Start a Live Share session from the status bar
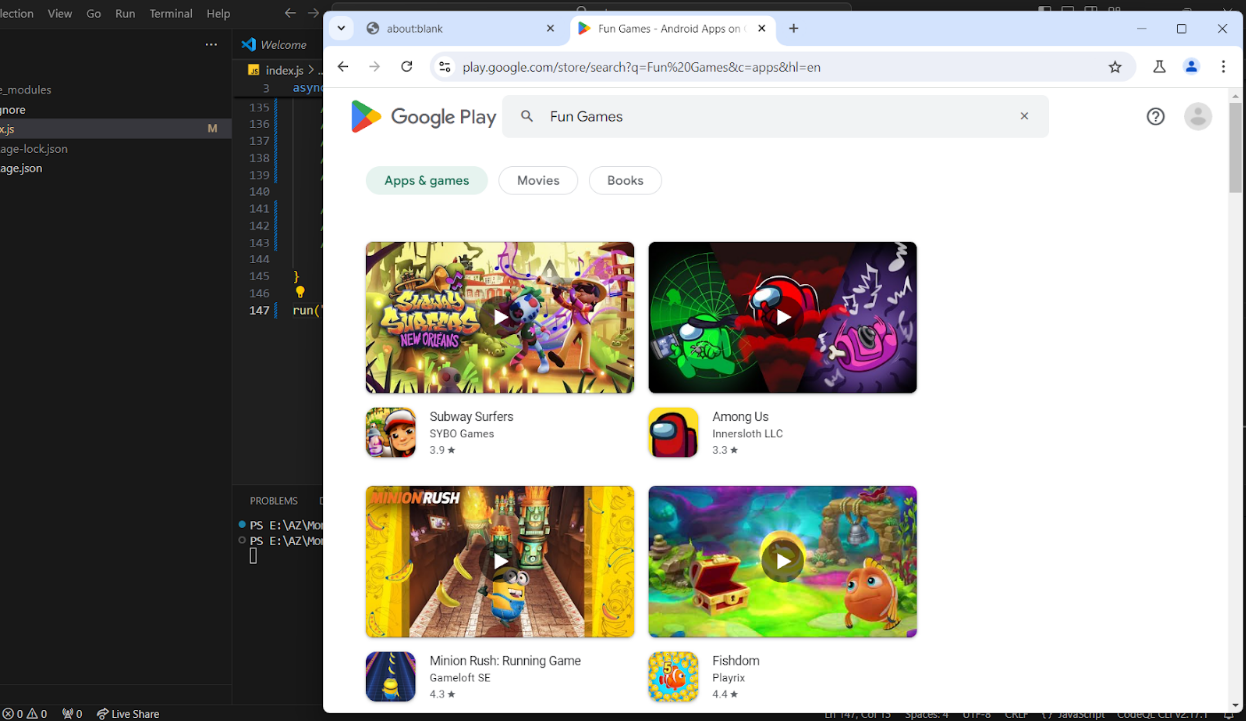Viewport: 1246px width, 721px height. [x=128, y=713]
